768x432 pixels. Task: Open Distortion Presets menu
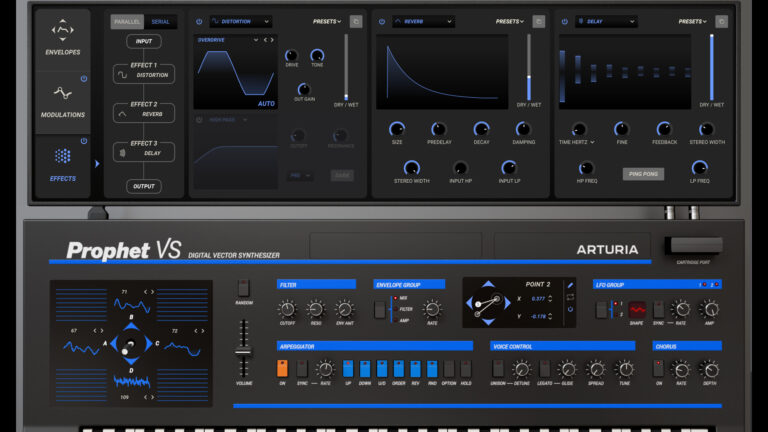coord(327,22)
